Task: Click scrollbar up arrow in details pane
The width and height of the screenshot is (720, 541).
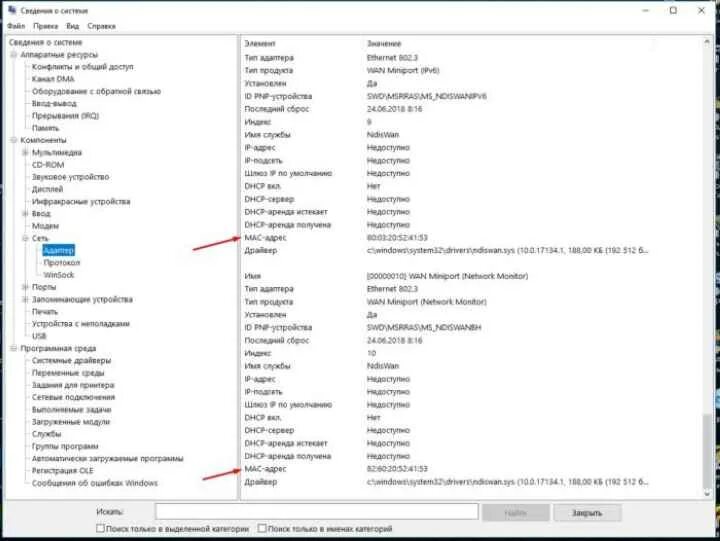Action: (707, 42)
